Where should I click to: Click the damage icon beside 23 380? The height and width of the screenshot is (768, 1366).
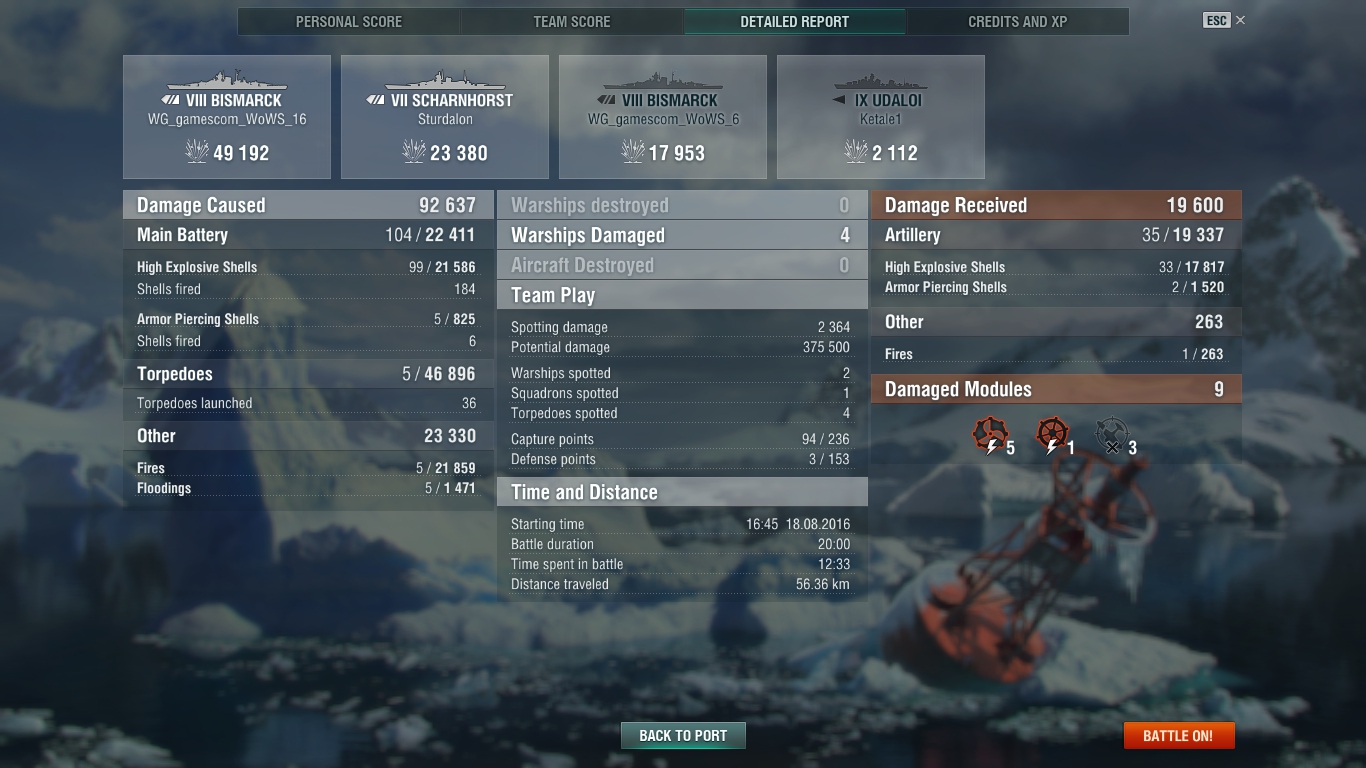(414, 152)
